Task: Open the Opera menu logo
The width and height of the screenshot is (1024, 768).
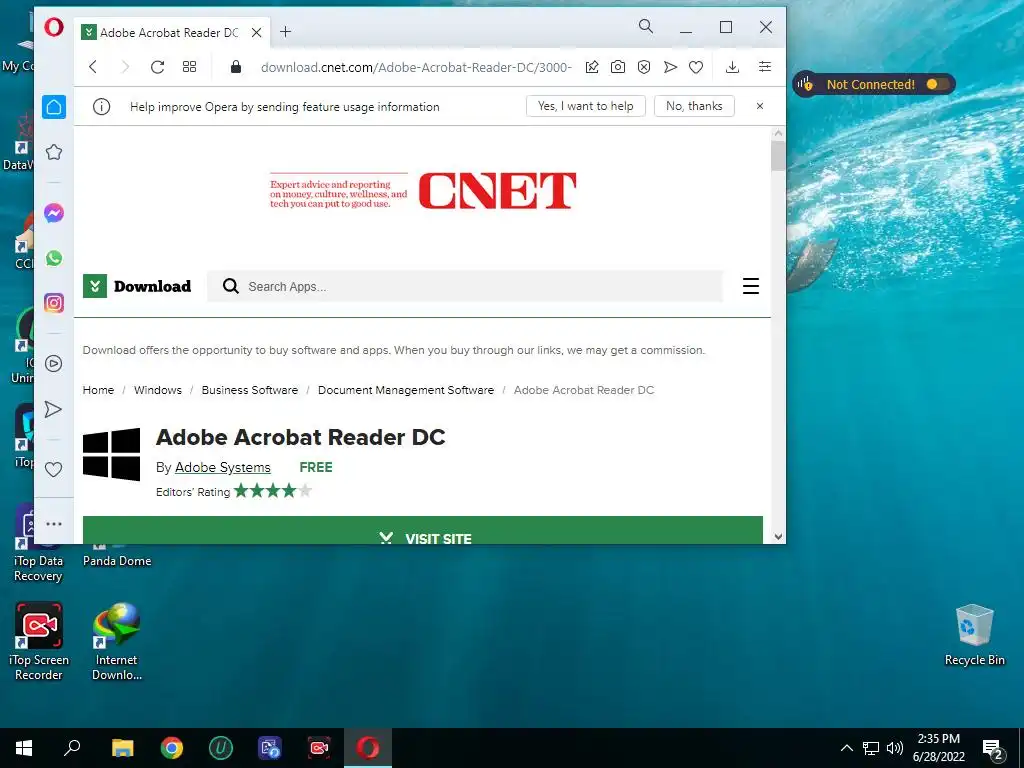Action: click(54, 27)
